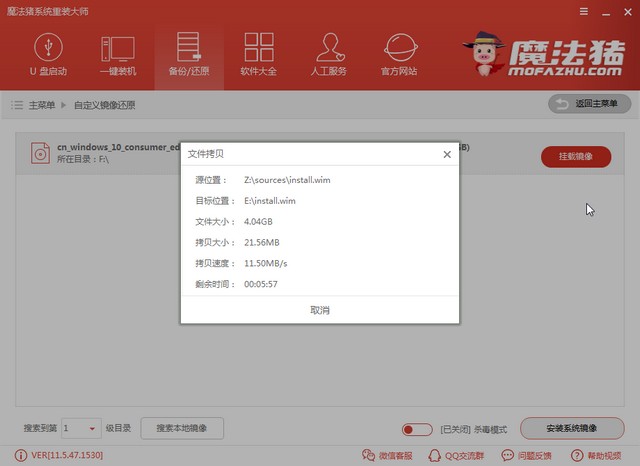This screenshot has width=640, height=466.
Task: Click 返回主菜单 to return to main menu
Action: (x=590, y=104)
